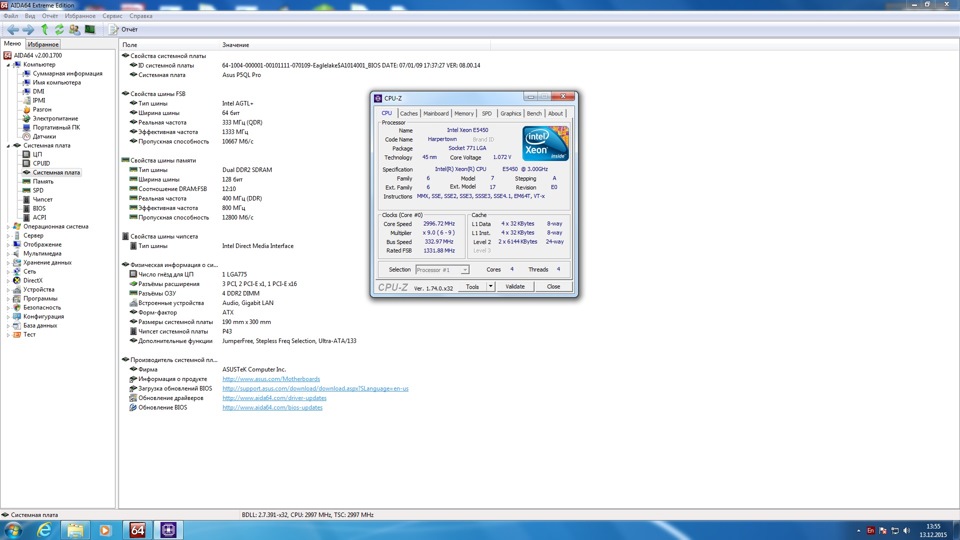Click the Validate button in CPU-Z
The width and height of the screenshot is (960, 540).
(x=515, y=287)
